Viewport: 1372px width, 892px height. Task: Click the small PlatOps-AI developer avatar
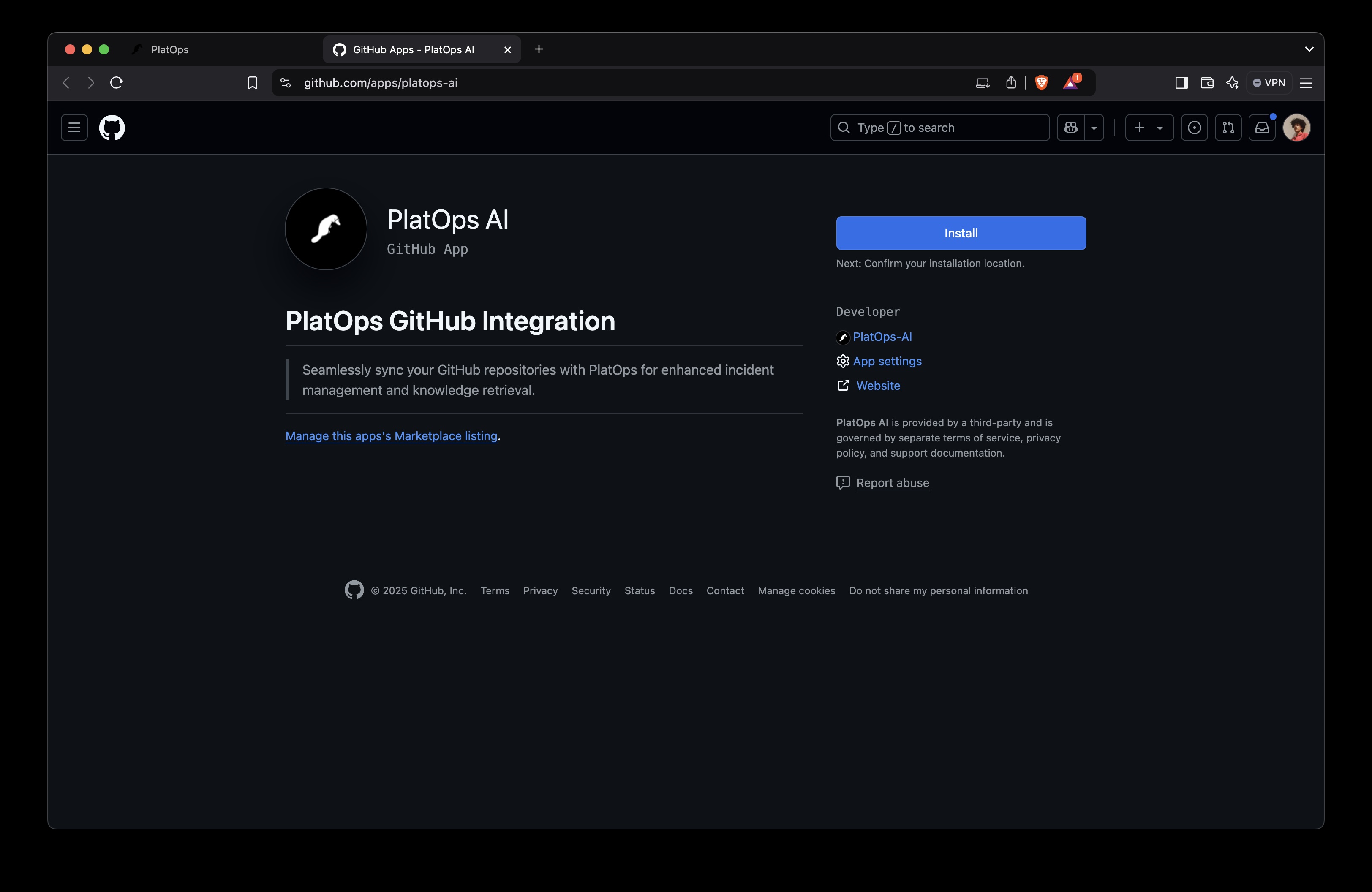[x=843, y=338]
